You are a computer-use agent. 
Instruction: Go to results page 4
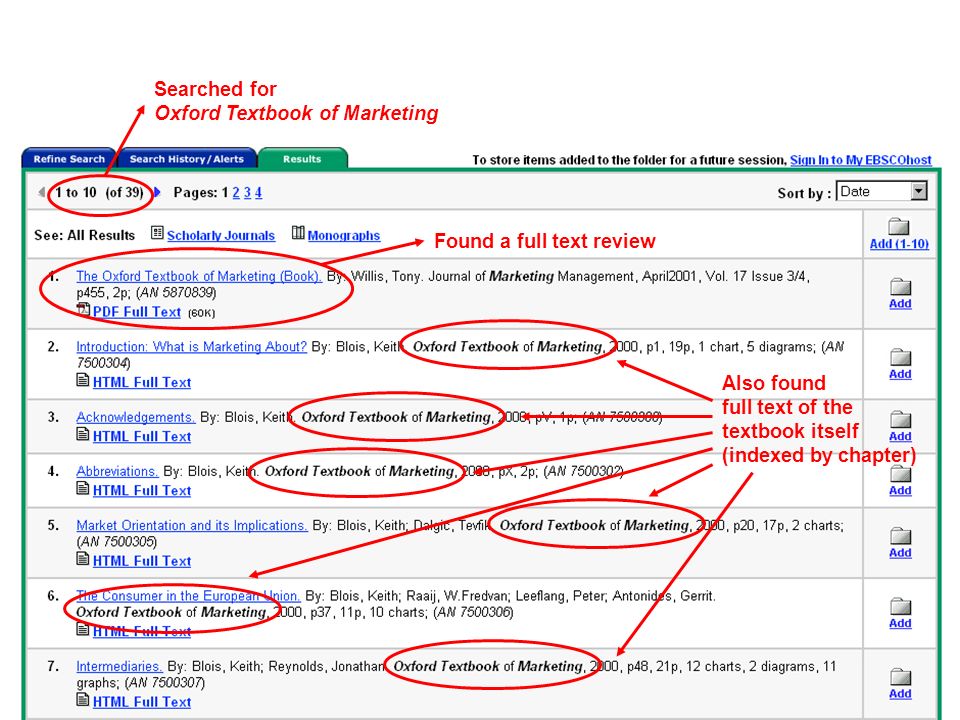[258, 192]
